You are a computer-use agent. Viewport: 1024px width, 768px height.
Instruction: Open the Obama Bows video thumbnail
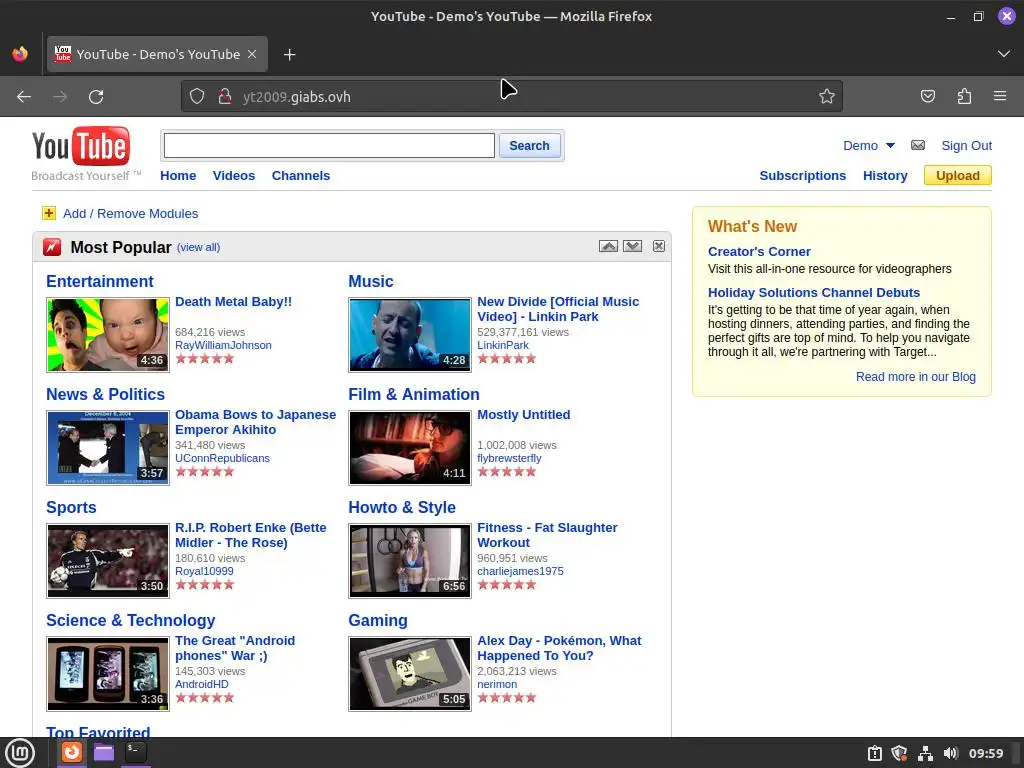pyautogui.click(x=108, y=448)
